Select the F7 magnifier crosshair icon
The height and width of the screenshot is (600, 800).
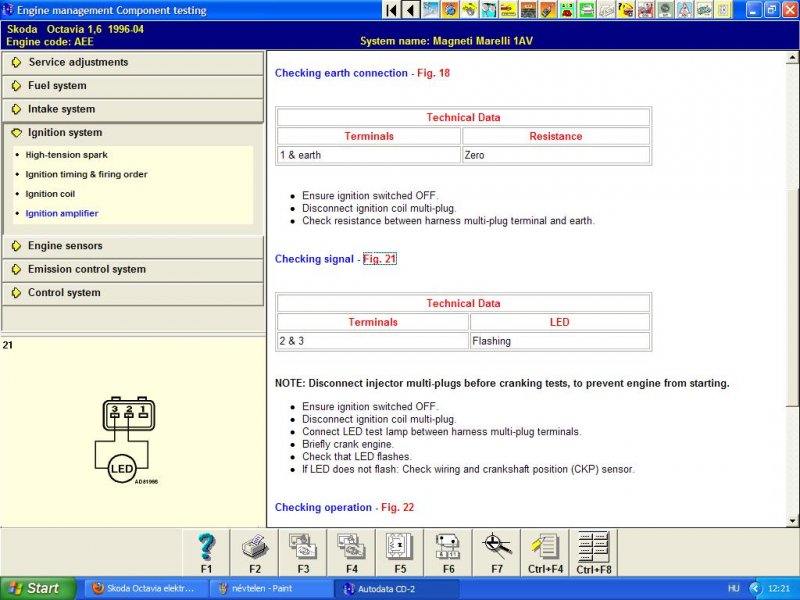coord(497,553)
